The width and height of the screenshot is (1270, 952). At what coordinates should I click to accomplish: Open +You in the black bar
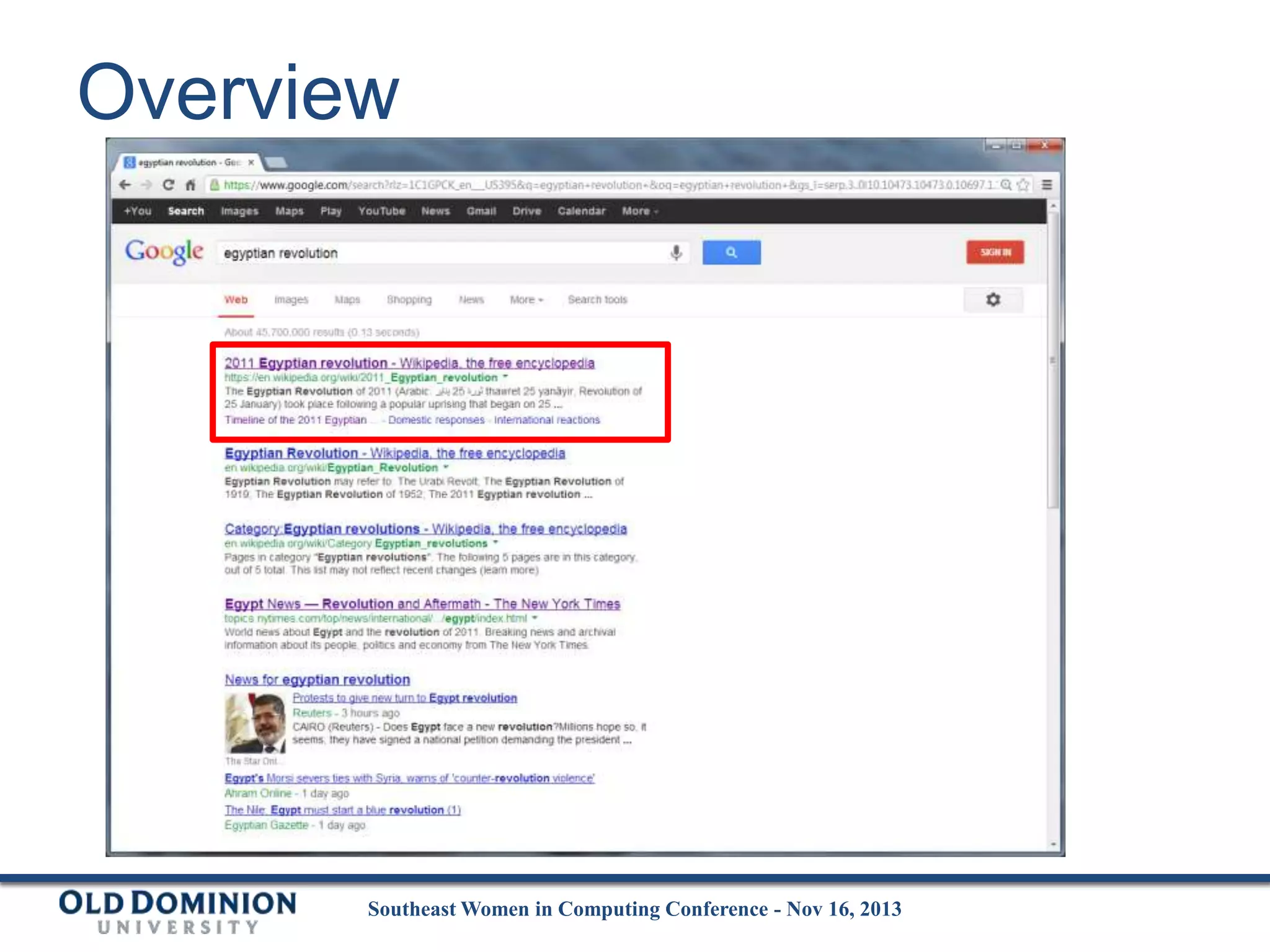point(137,211)
